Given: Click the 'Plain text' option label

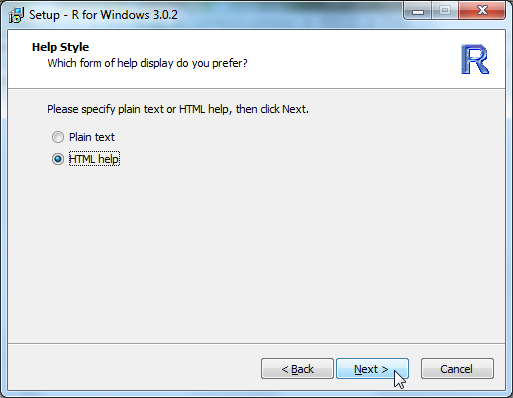Looking at the screenshot, I should click(x=92, y=137).
